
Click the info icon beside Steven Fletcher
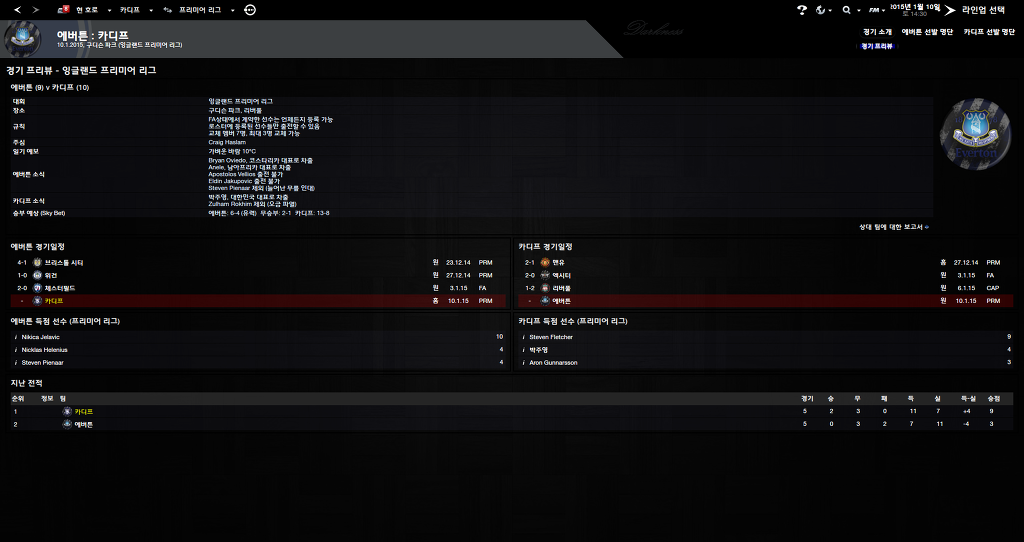(523, 337)
